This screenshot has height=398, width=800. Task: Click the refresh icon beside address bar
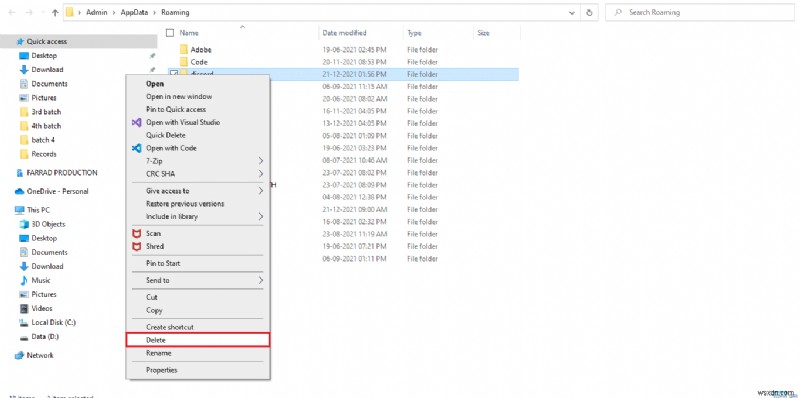coord(589,13)
